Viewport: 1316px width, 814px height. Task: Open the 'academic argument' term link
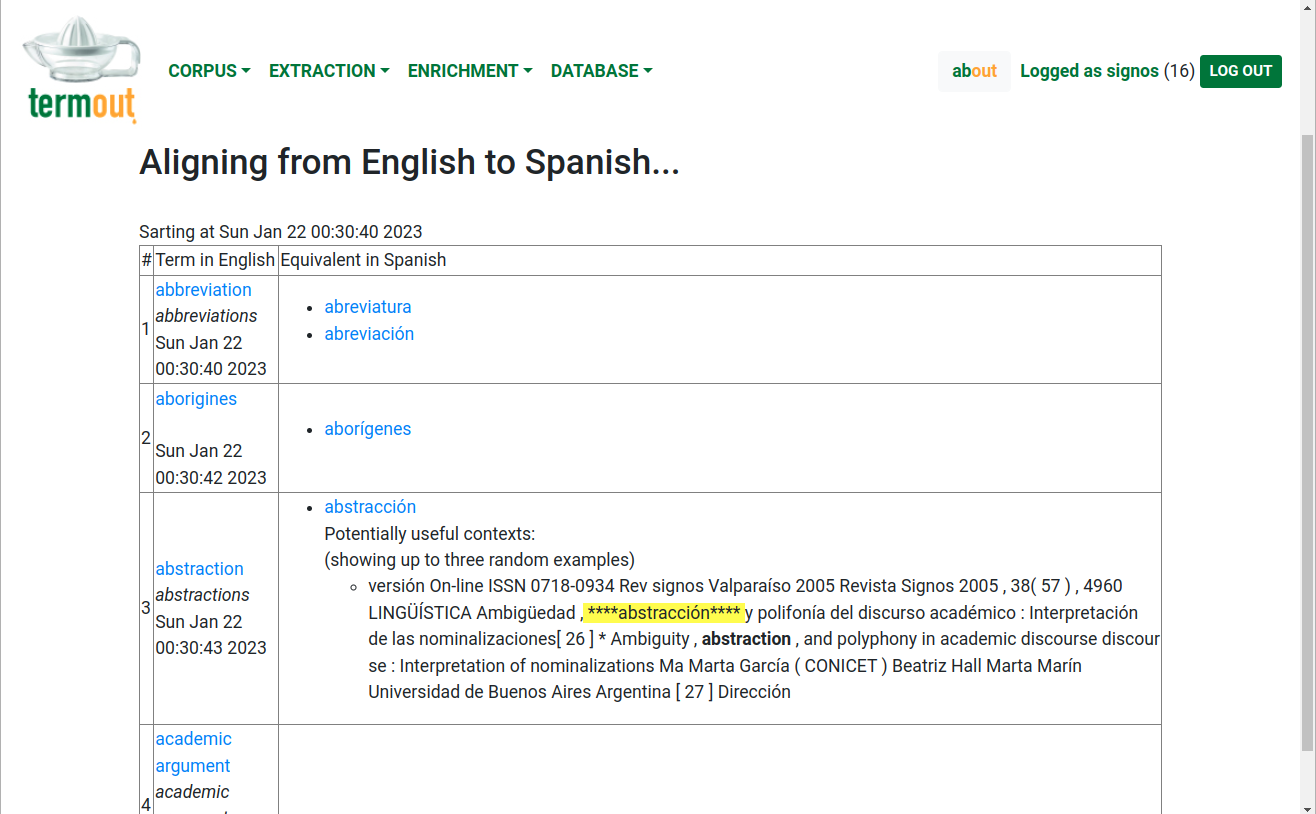click(x=193, y=752)
